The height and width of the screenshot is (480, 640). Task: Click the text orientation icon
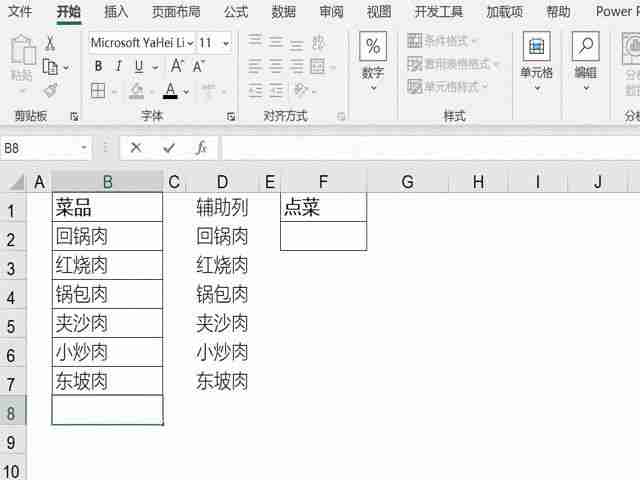(301, 90)
